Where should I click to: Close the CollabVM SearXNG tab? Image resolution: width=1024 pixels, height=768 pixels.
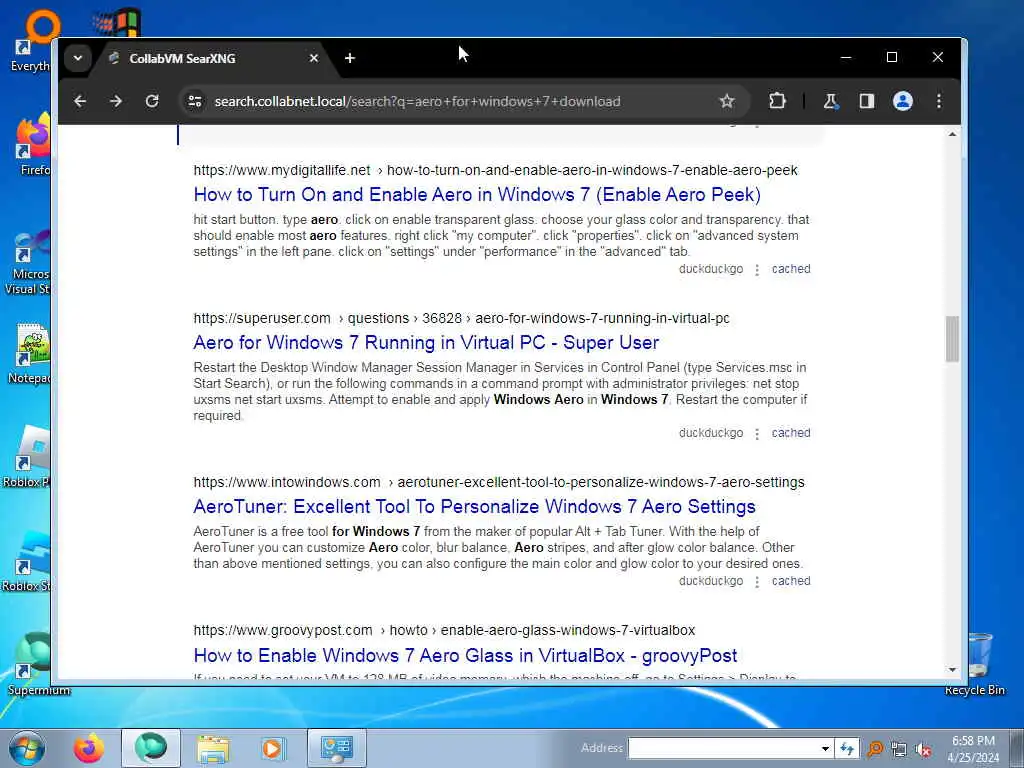point(313,58)
